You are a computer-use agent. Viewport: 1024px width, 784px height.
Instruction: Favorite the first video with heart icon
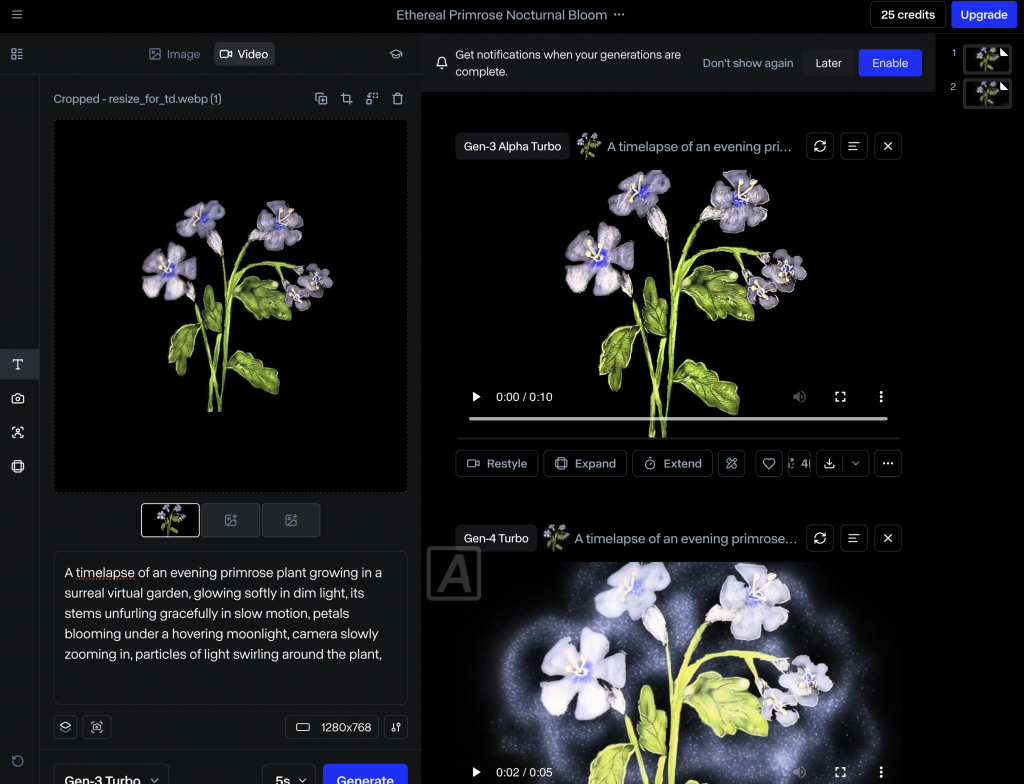click(x=769, y=463)
